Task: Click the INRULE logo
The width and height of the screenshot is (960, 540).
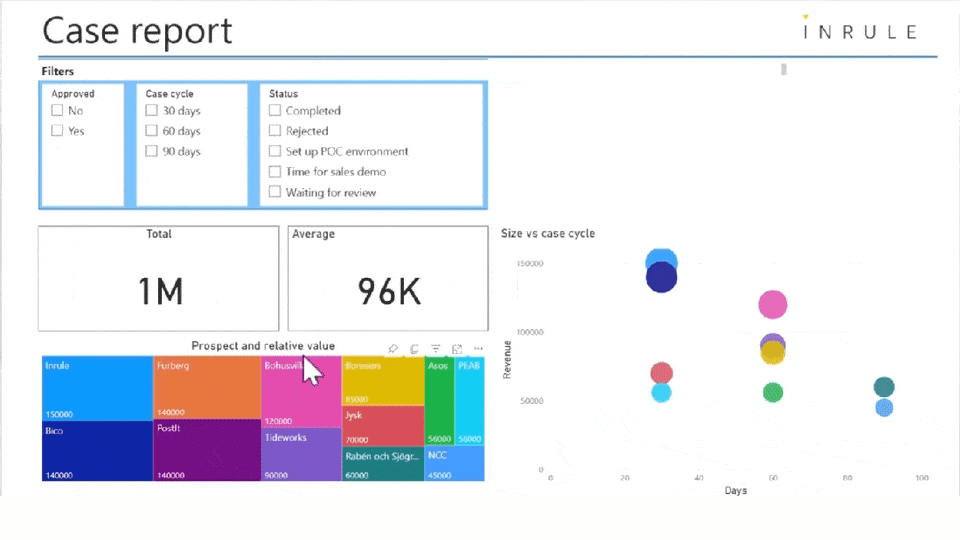Action: tap(860, 29)
